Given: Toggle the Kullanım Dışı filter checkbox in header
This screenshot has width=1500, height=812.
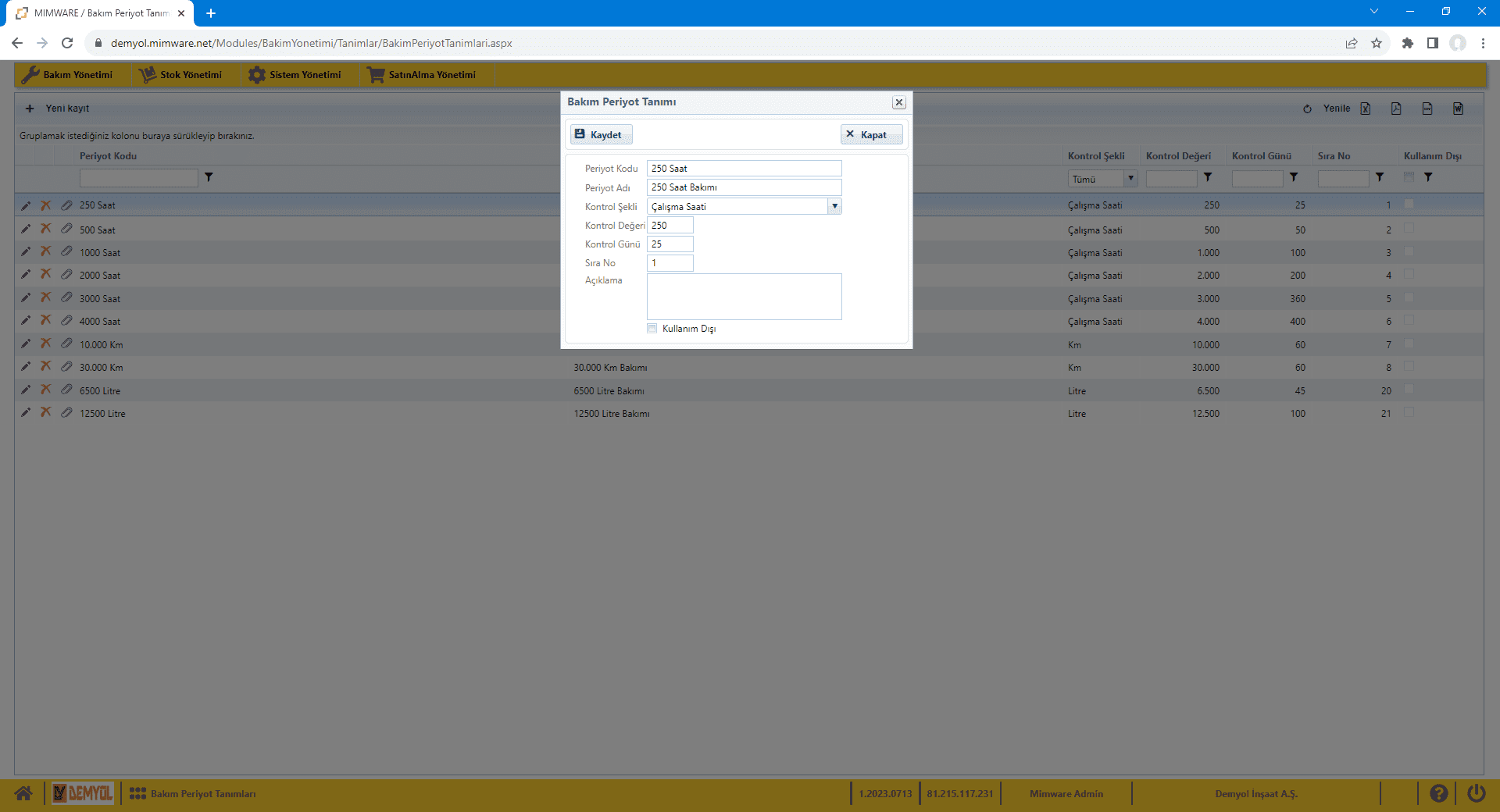Looking at the screenshot, I should (1409, 177).
